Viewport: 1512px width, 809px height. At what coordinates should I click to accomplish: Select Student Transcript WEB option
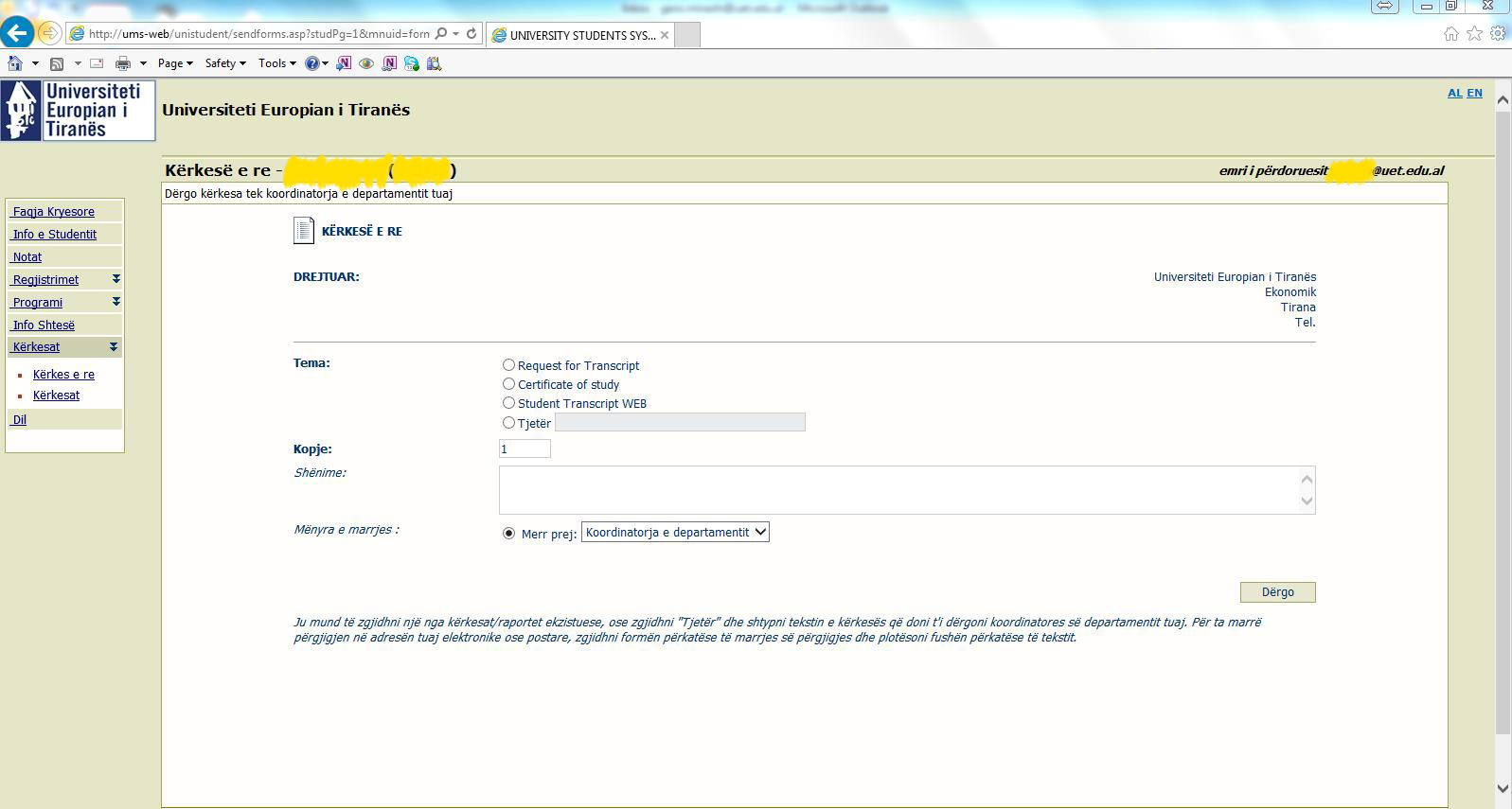pyautogui.click(x=508, y=403)
